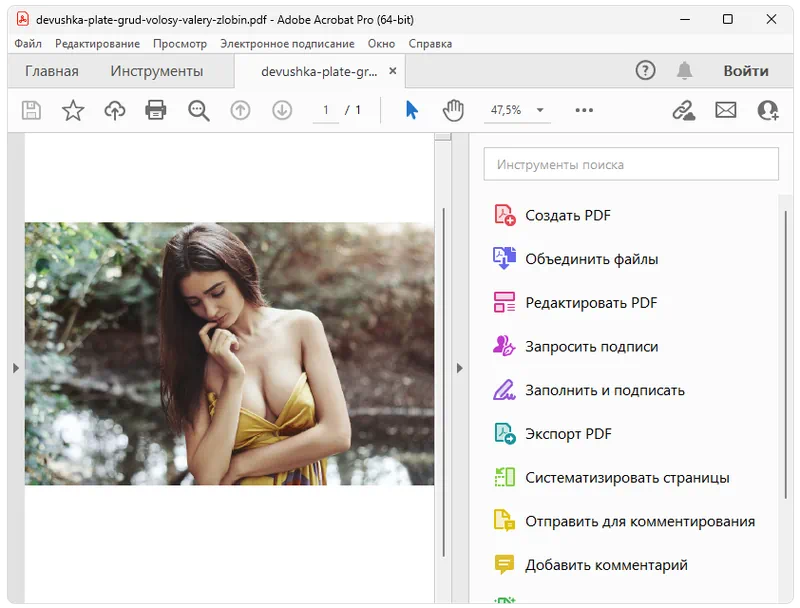The image size is (800, 608).
Task: Upload file to cloud icon
Action: click(115, 110)
